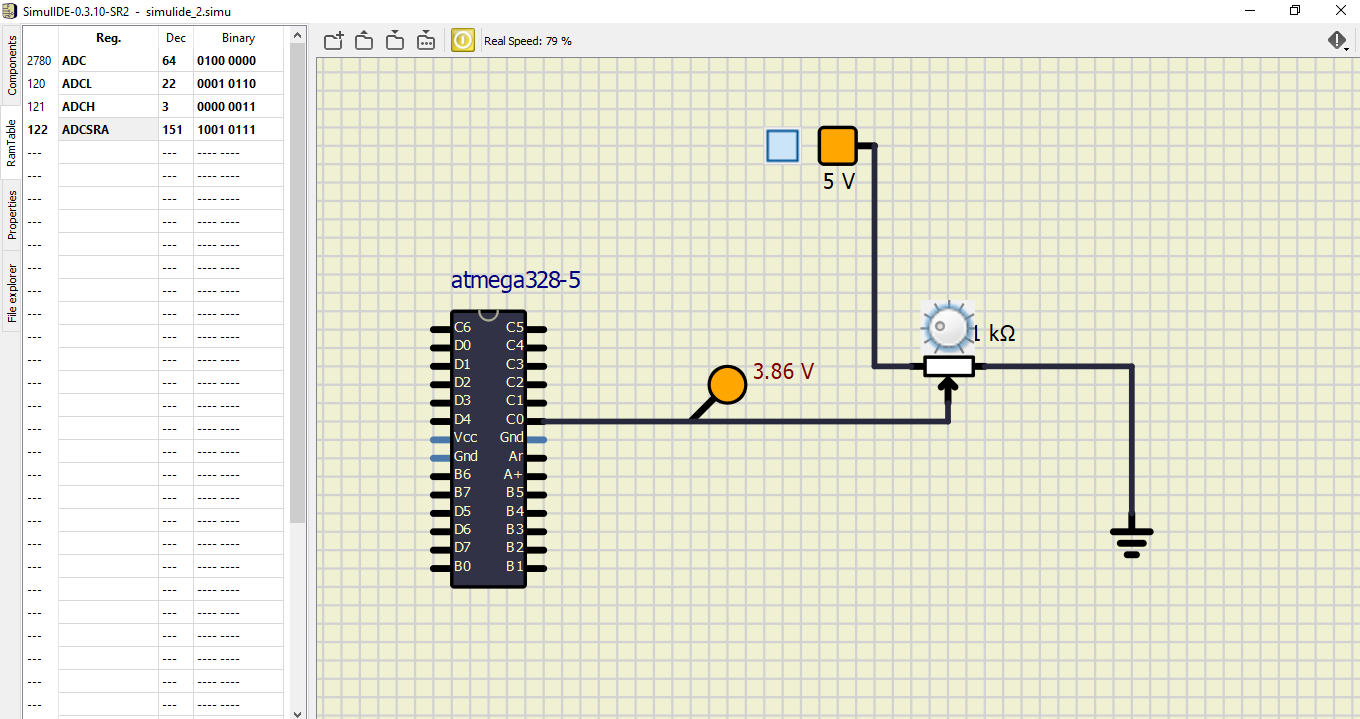Open the info menu icon in the canvas corner

1338,40
